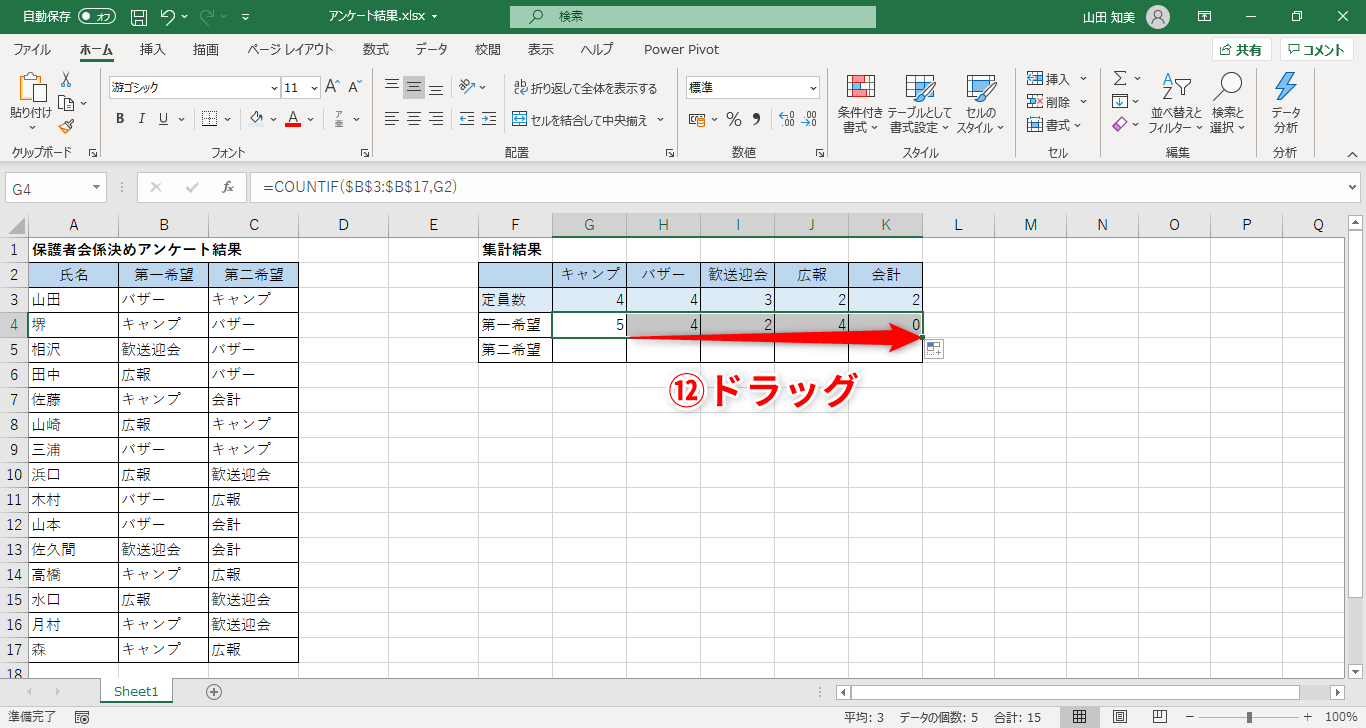This screenshot has height=728, width=1366.
Task: Switch to the 数式 tab
Action: 376,50
